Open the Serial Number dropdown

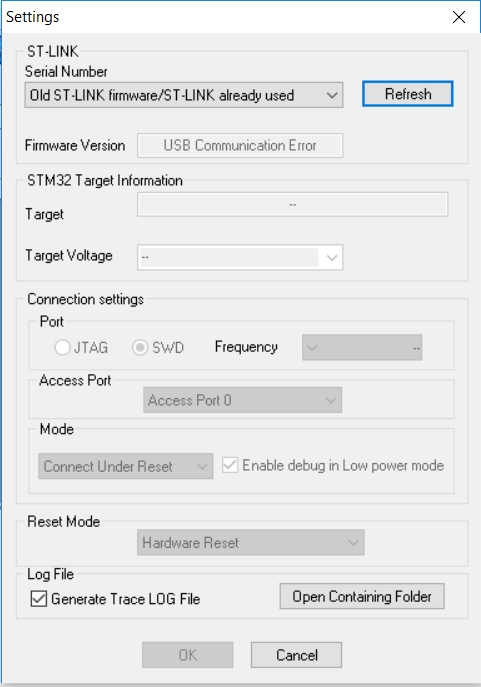[184, 95]
